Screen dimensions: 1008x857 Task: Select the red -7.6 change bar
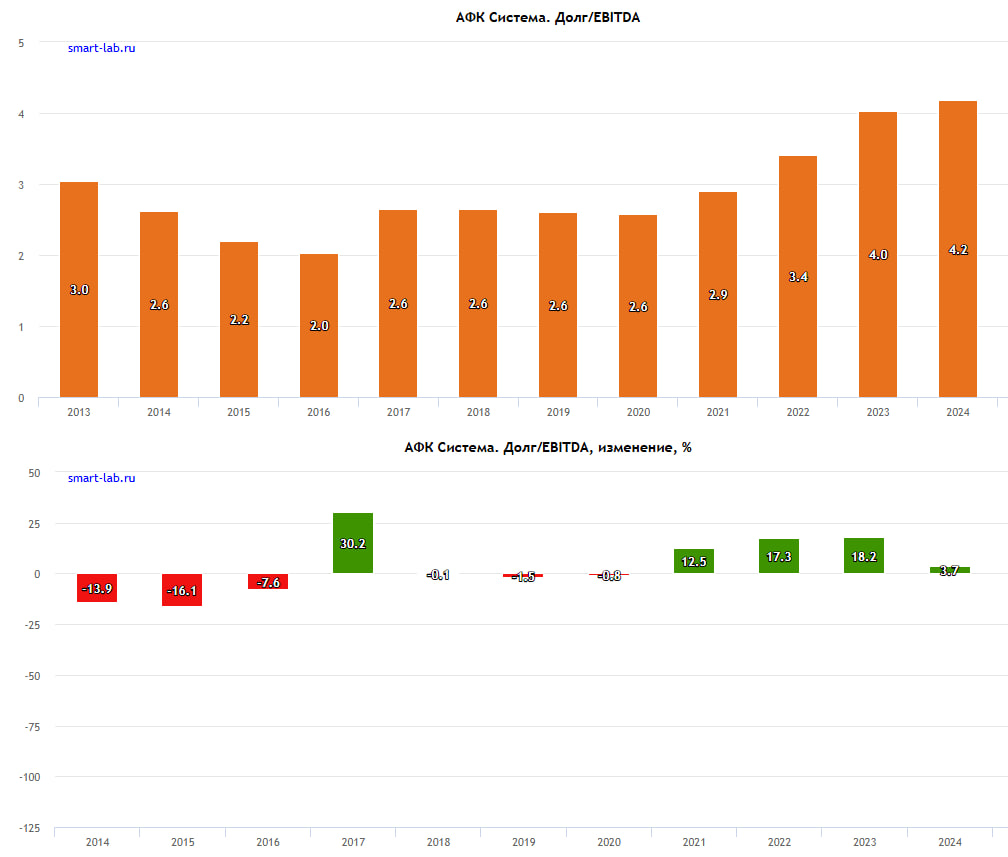tap(268, 581)
